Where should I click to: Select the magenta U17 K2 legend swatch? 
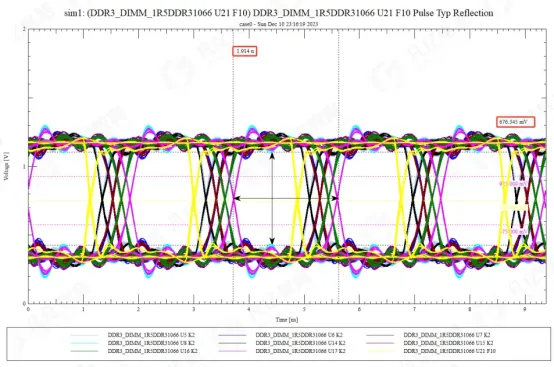(x=232, y=351)
